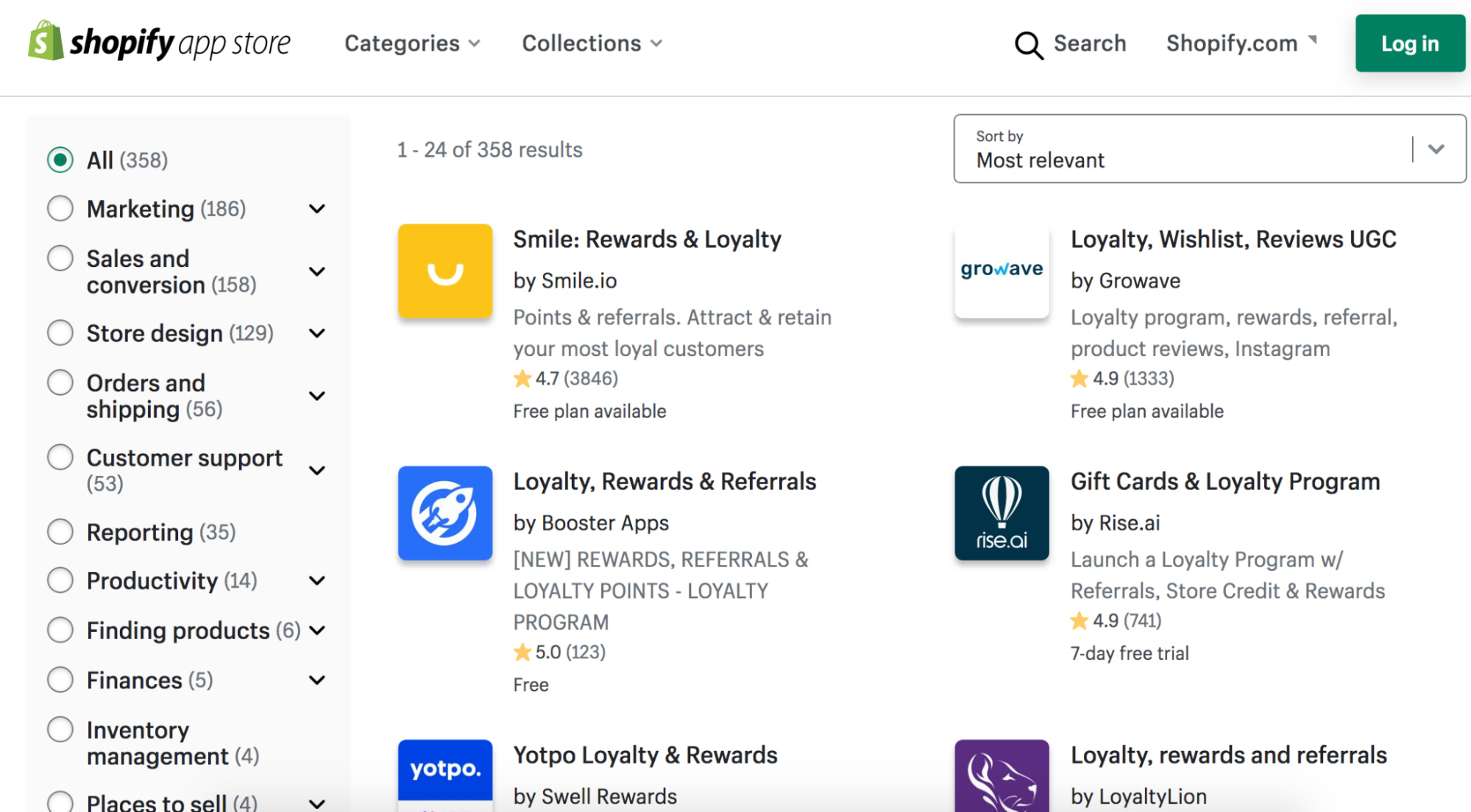
Task: Click the magnifying glass search icon
Action: tap(1028, 45)
